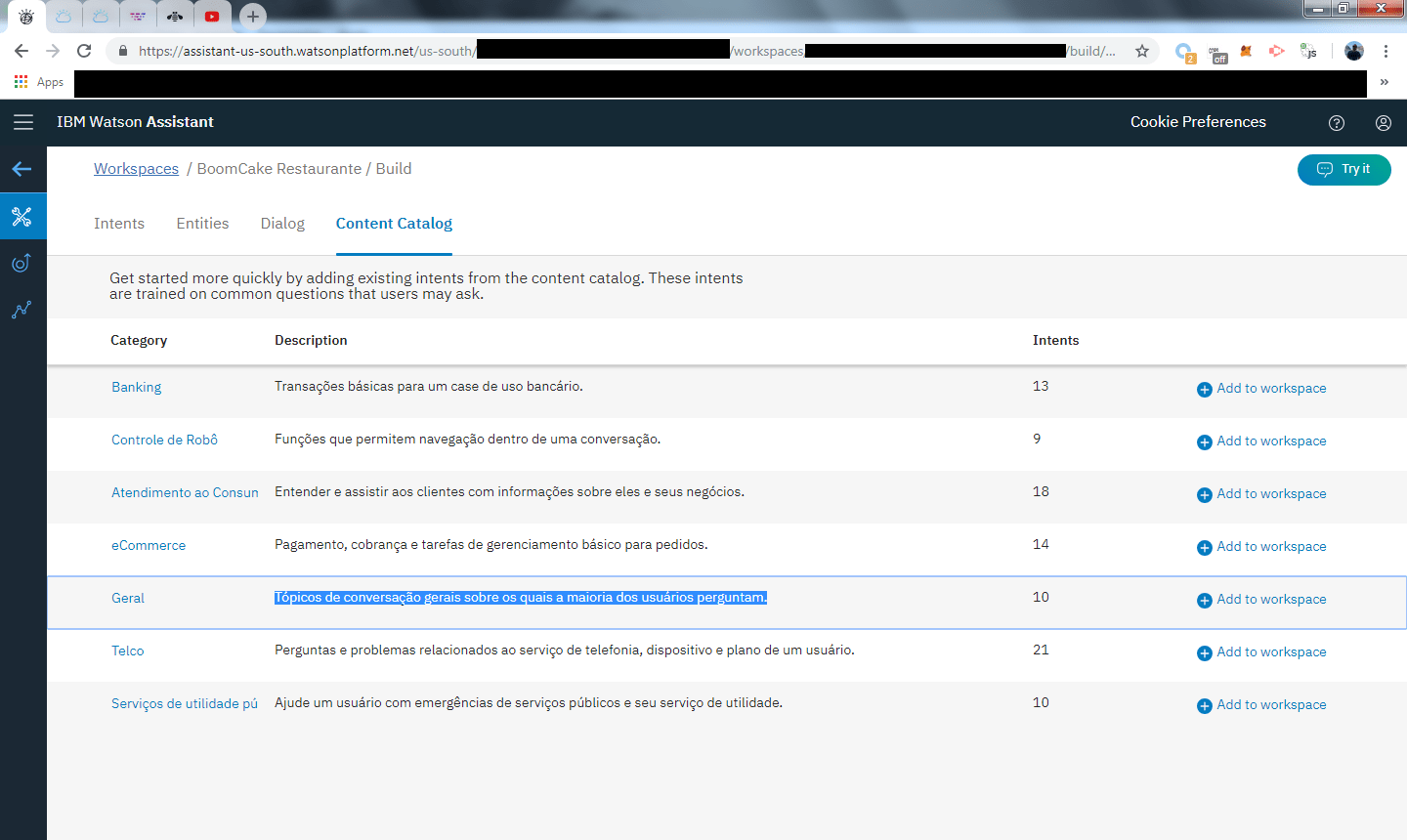Screen dimensions: 1407x840
Task: Click the Description column header
Action: [x=311, y=341]
